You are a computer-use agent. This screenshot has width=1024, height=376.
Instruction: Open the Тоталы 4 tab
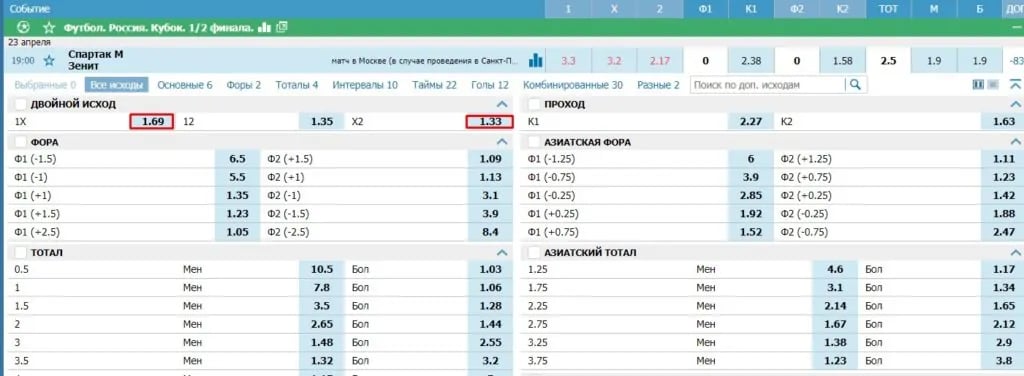(297, 85)
